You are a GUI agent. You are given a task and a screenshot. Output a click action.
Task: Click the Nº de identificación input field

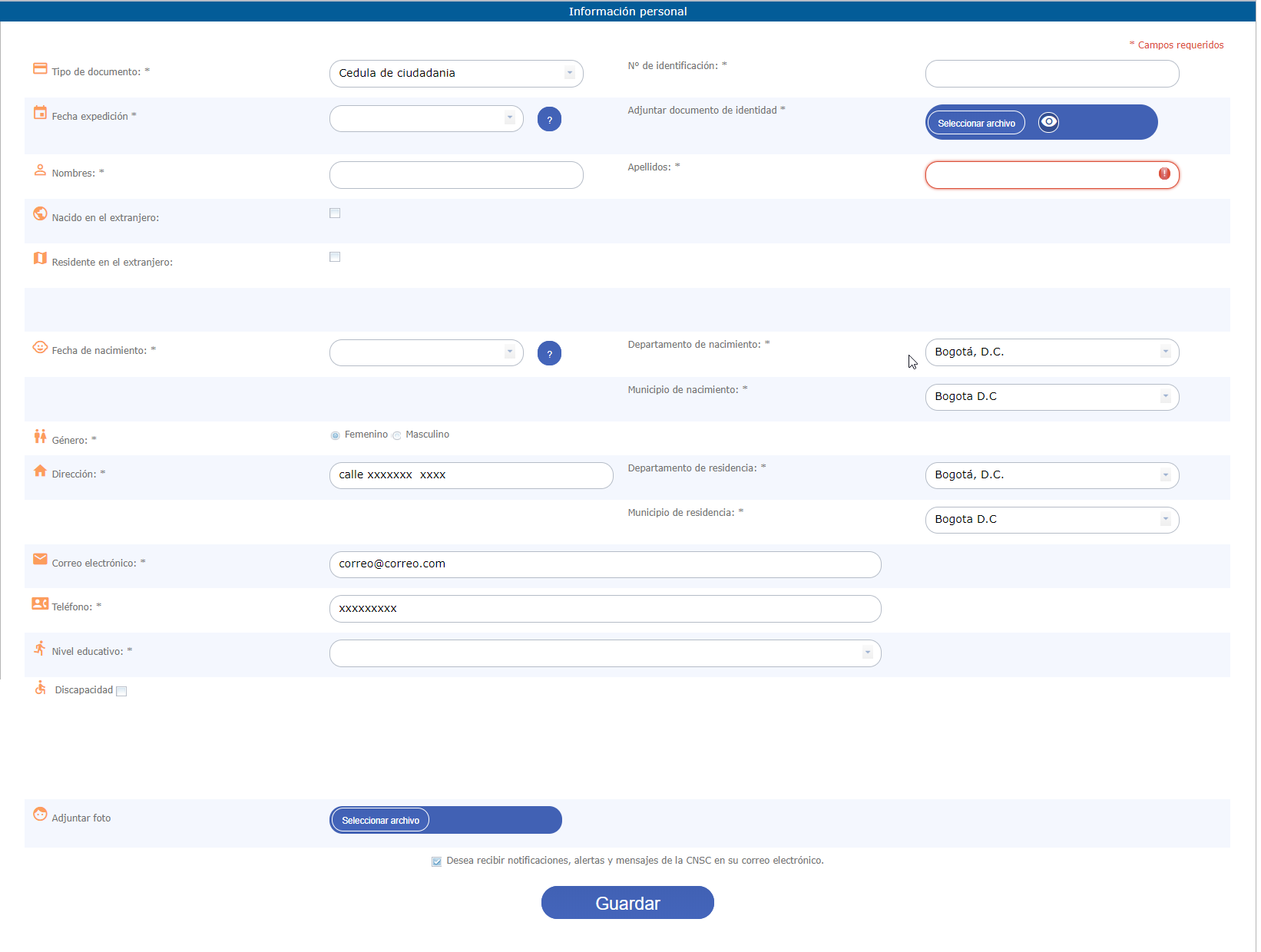[1051, 74]
